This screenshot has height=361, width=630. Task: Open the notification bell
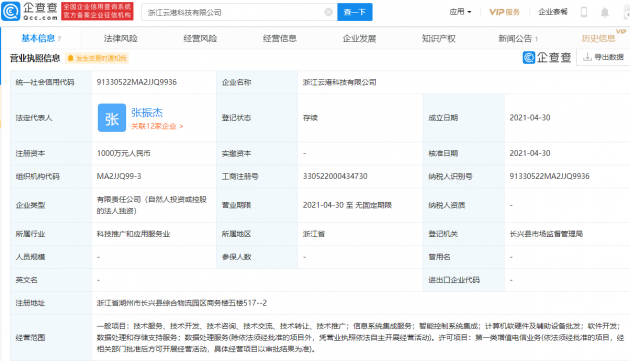(x=605, y=12)
